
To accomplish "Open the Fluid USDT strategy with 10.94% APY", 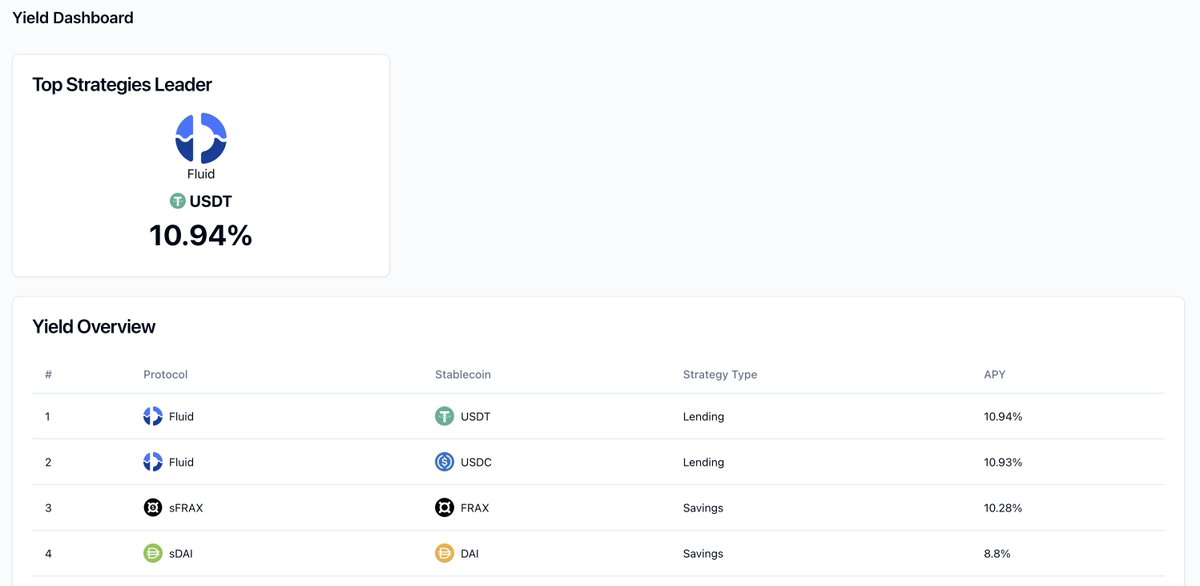I will [x=600, y=416].
